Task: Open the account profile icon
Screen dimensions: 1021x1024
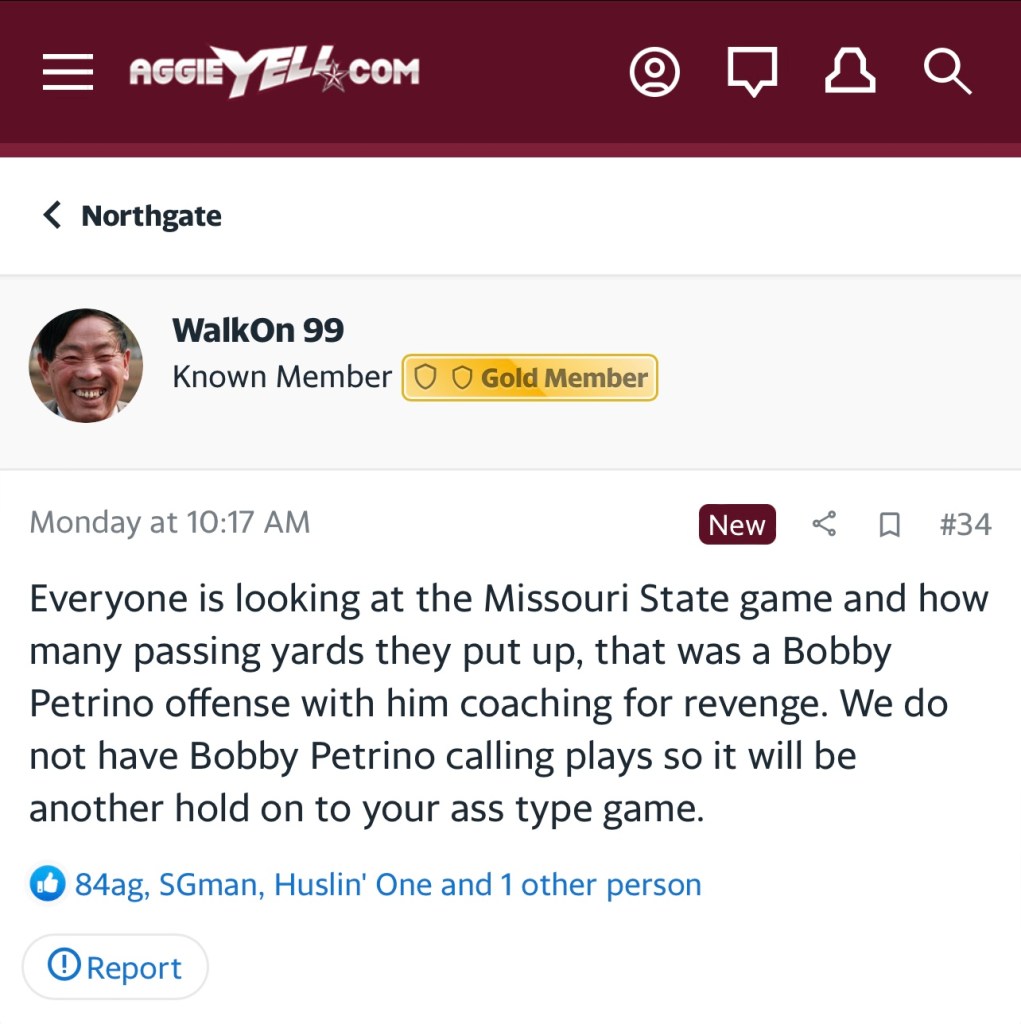Action: coord(655,72)
